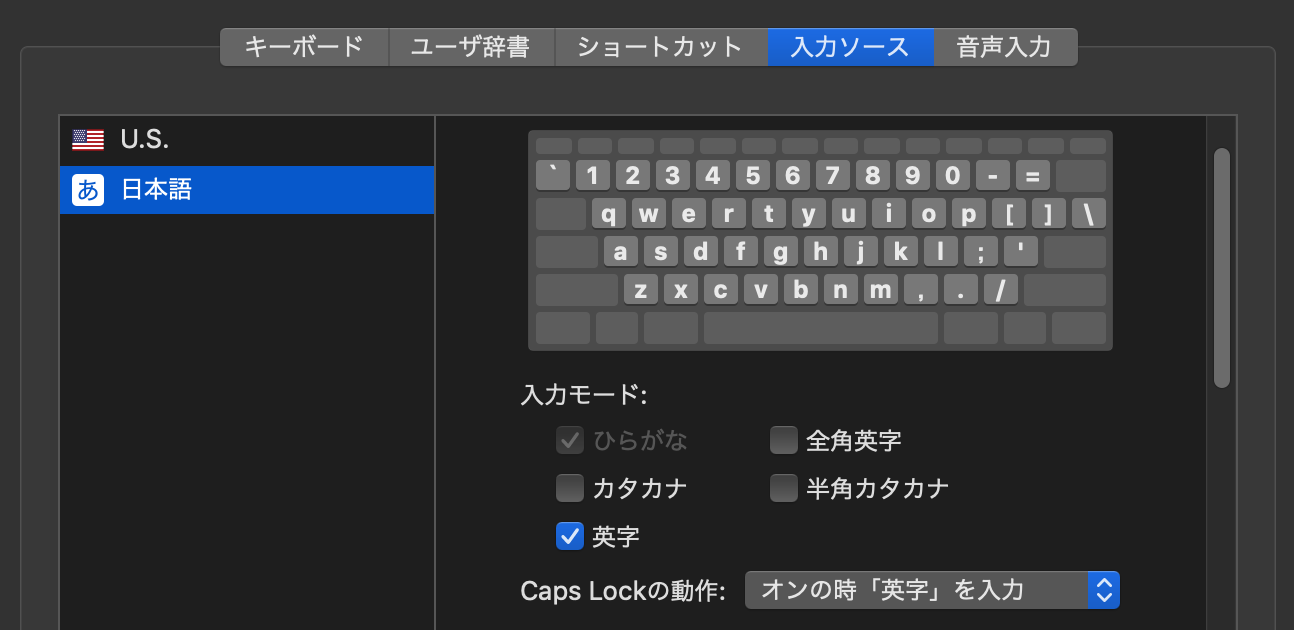
Task: Click the 入力ソース tab
Action: click(x=850, y=47)
